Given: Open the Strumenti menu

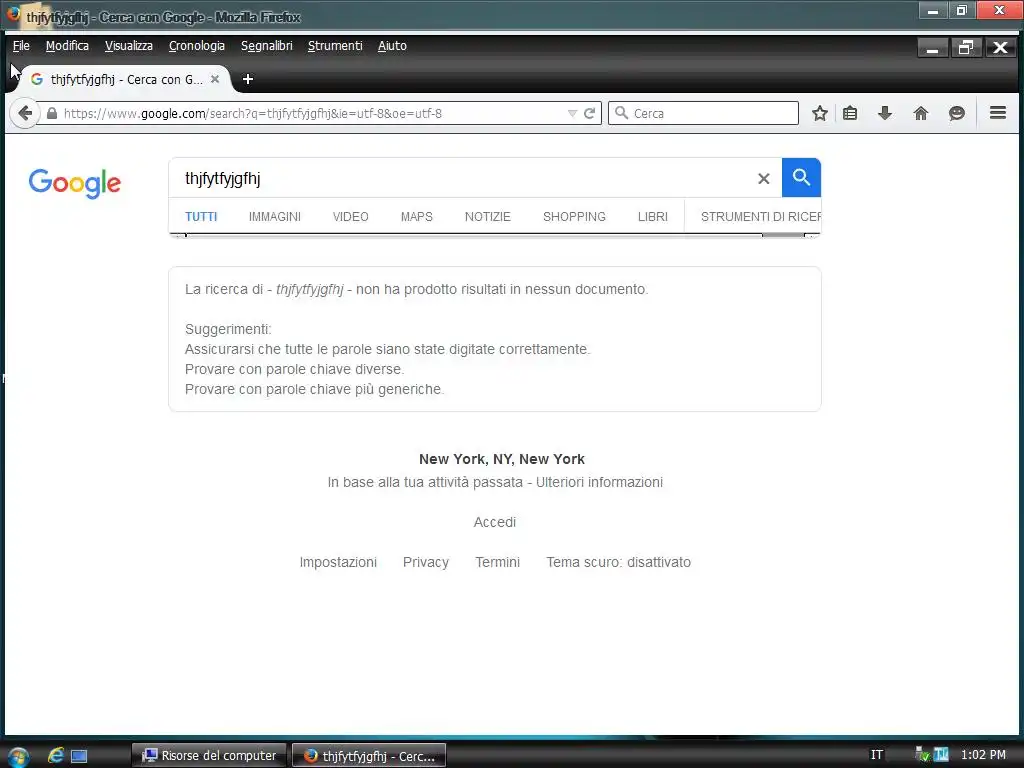Looking at the screenshot, I should pyautogui.click(x=335, y=46).
